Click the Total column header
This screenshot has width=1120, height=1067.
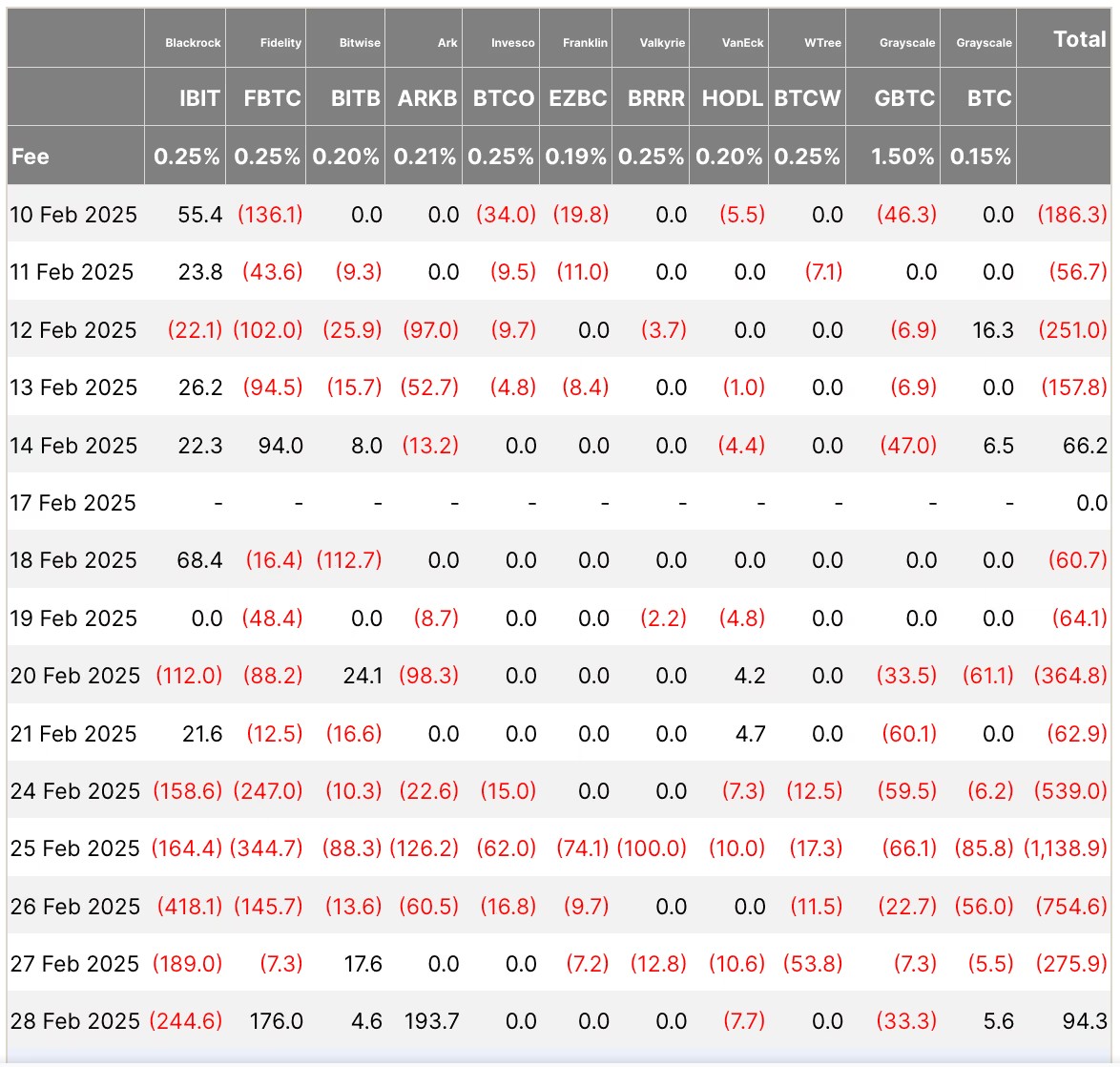[1079, 39]
